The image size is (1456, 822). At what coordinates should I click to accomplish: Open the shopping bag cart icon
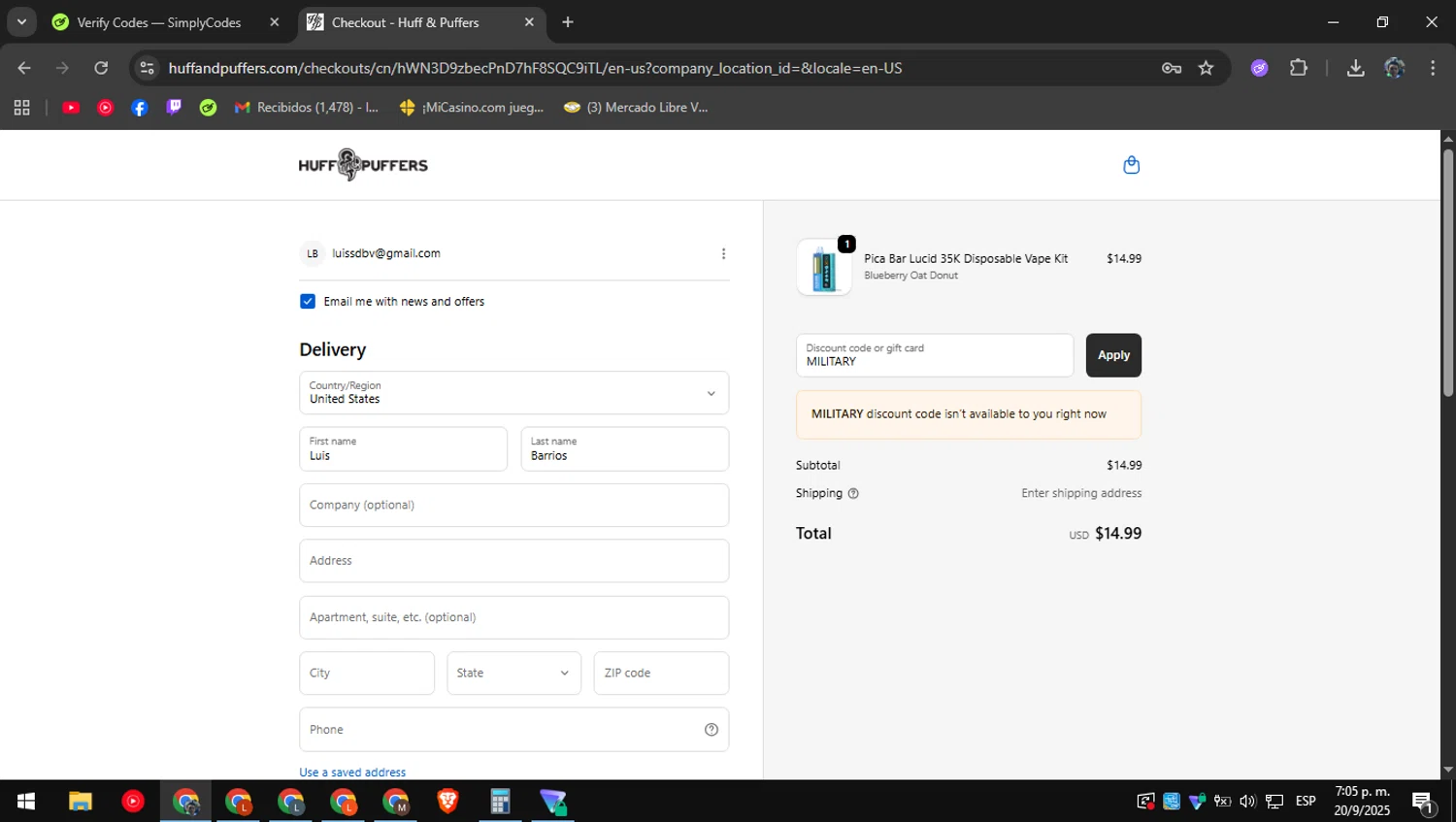tap(1131, 165)
